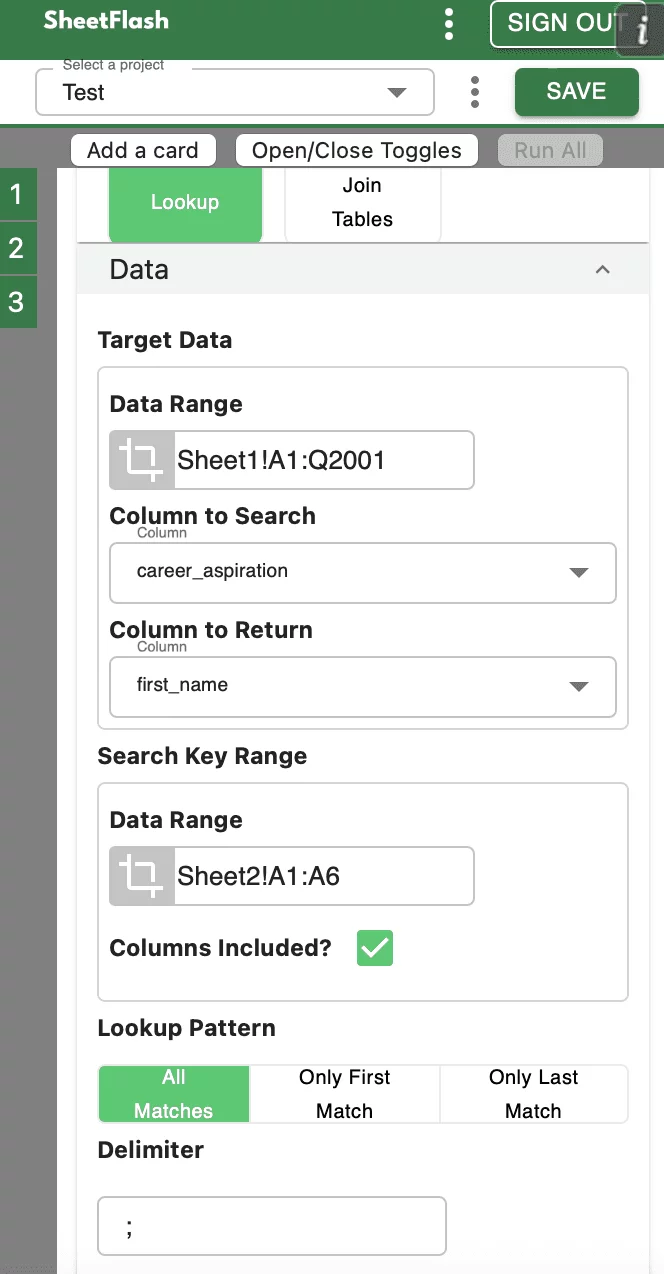The width and height of the screenshot is (664, 1274).
Task: Click the info icon at top right
Action: (x=642, y=30)
